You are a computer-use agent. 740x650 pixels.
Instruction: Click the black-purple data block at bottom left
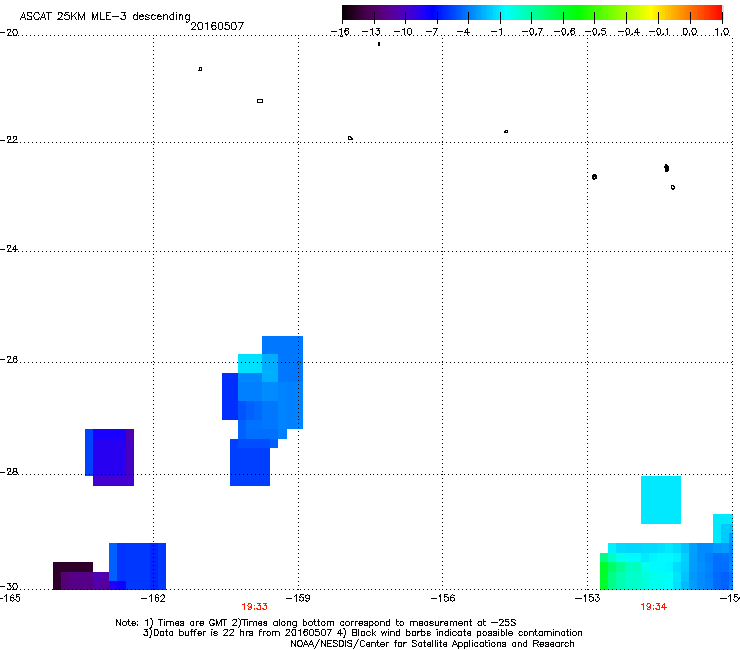pos(80,576)
